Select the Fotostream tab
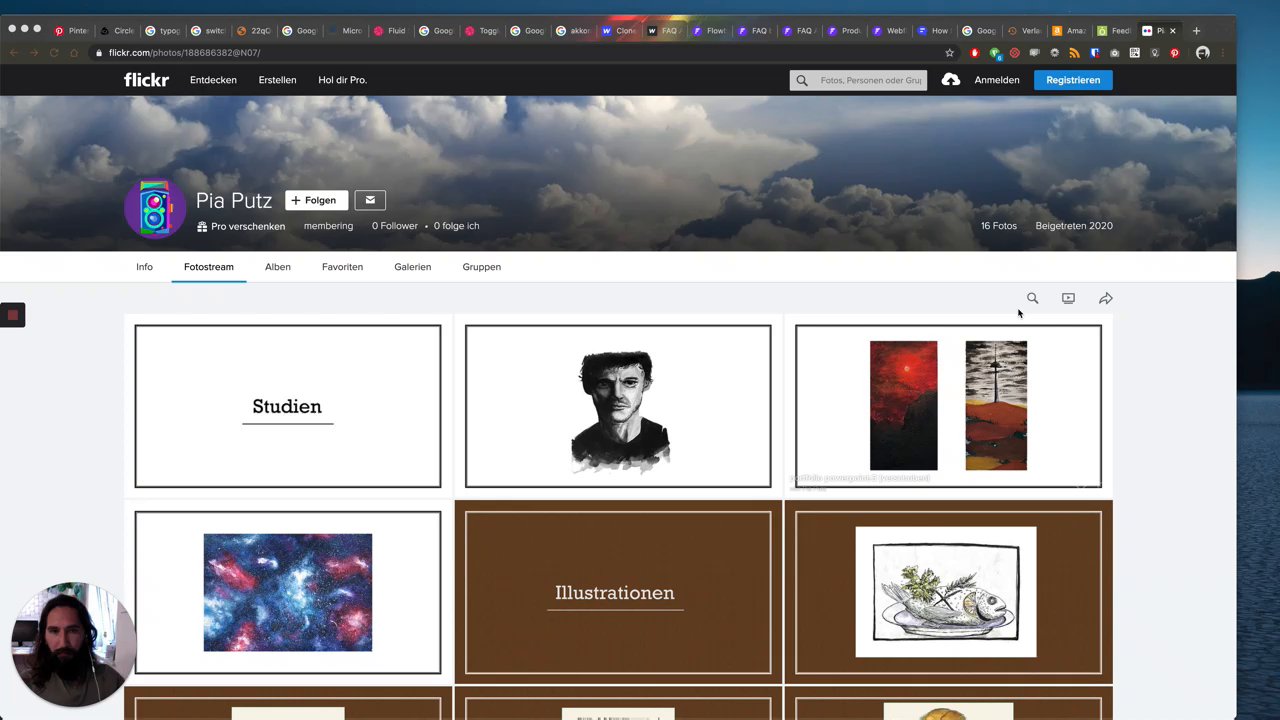This screenshot has width=1280, height=720. (x=209, y=267)
